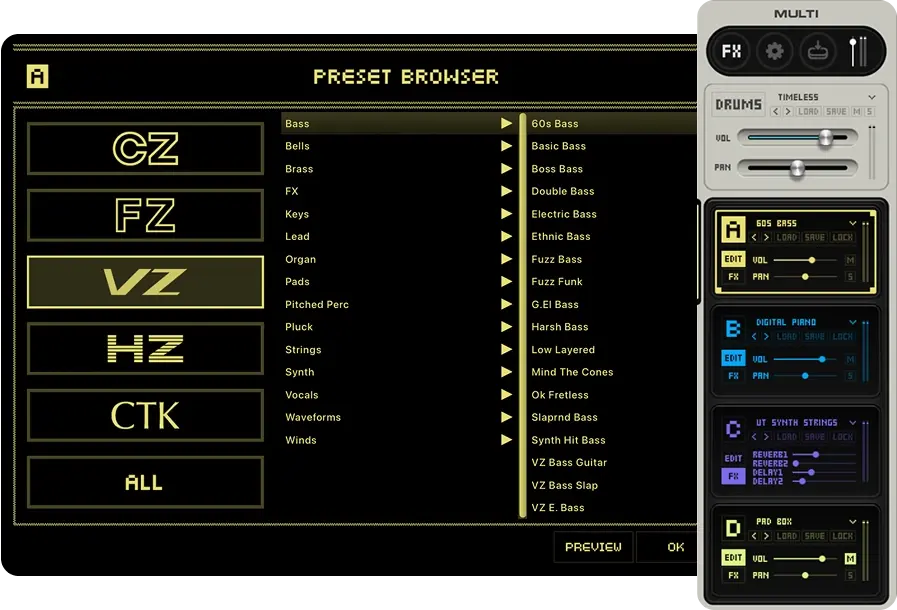
Task: Solo layer A with S button
Action: 850,277
